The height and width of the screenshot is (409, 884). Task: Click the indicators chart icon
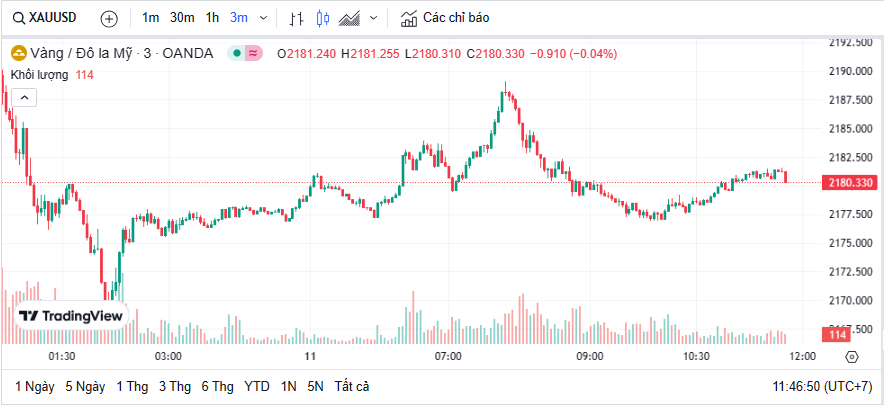point(408,18)
